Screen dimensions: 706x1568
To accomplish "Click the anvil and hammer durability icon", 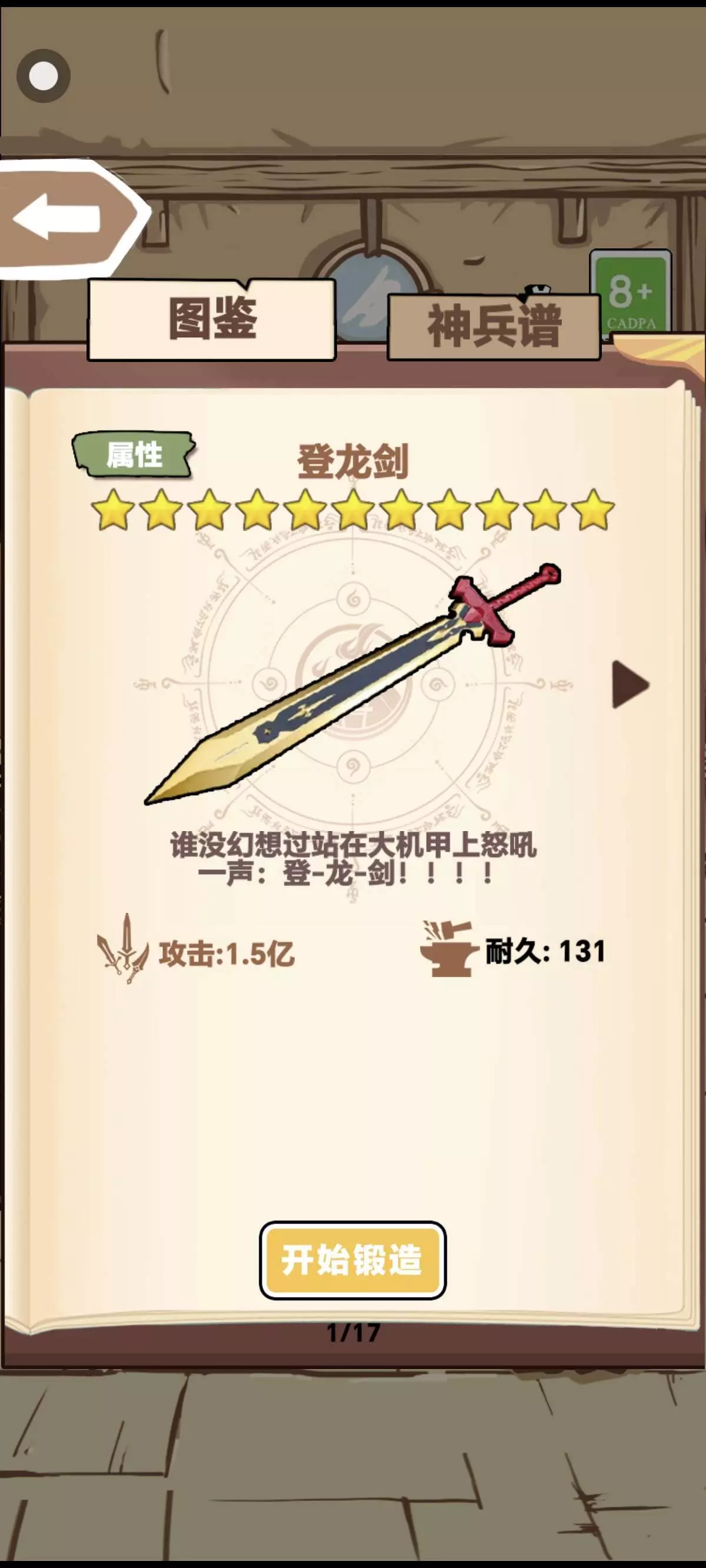I will click(447, 949).
